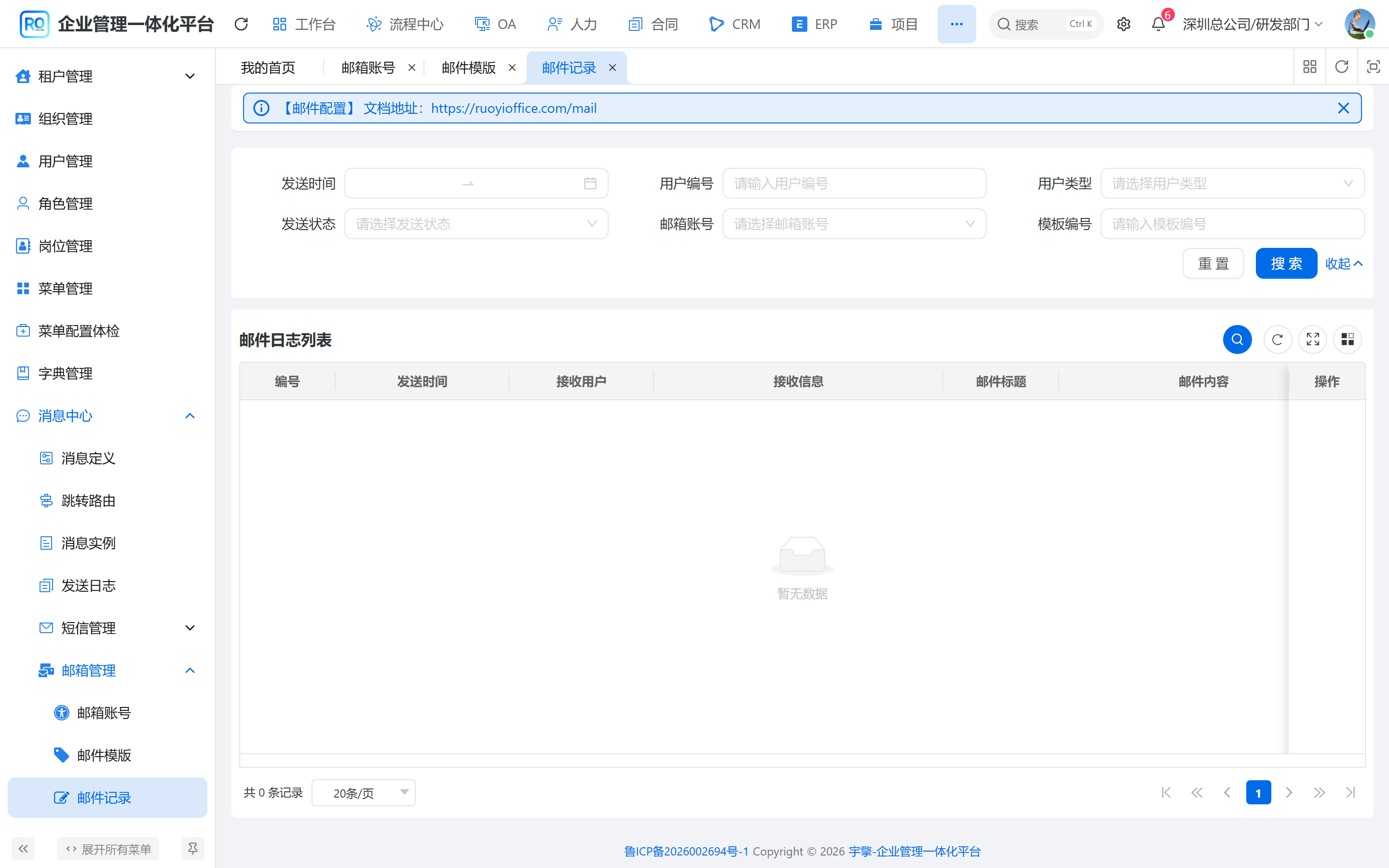Change page size from 20条/页
This screenshot has height=868, width=1389.
pos(363,792)
